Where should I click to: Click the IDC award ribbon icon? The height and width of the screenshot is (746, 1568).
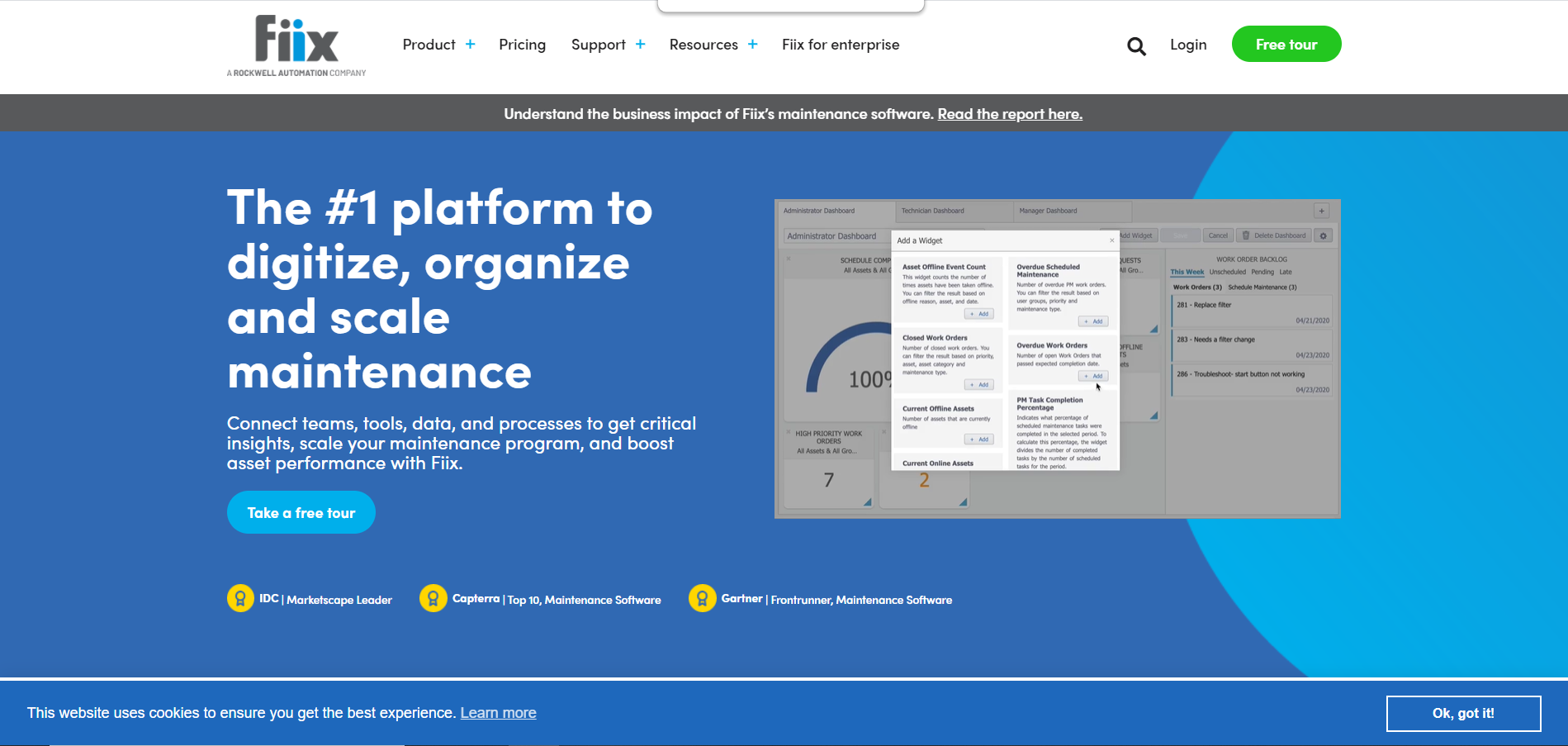pyautogui.click(x=240, y=598)
